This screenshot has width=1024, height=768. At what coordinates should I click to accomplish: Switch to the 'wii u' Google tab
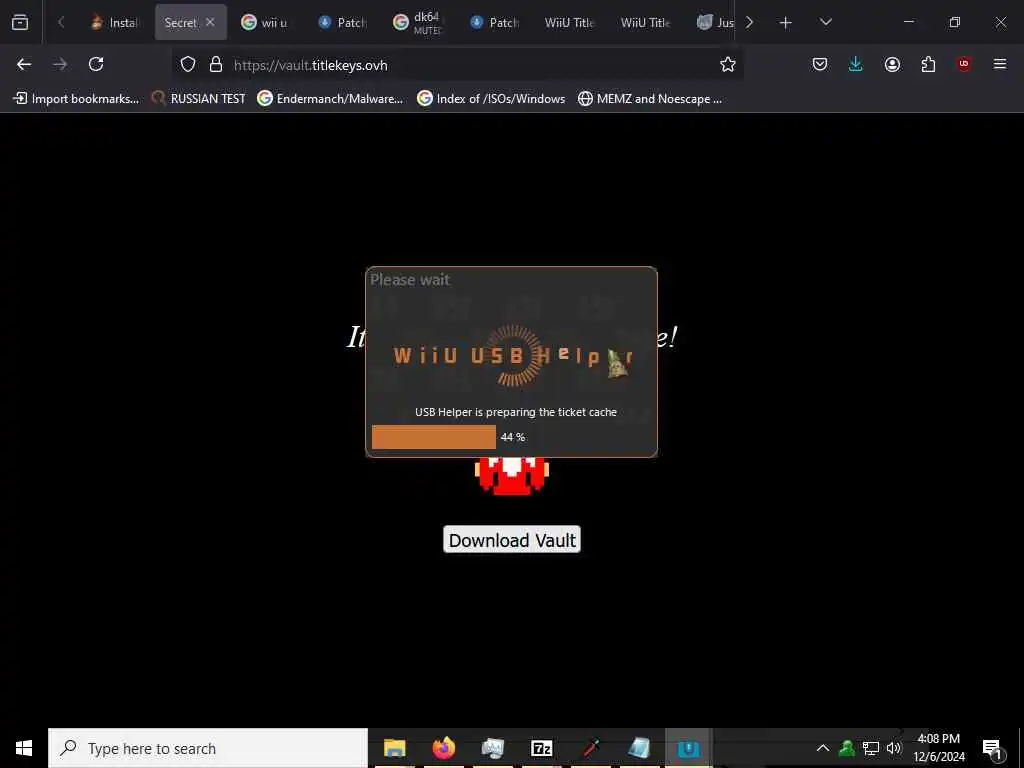(x=266, y=22)
